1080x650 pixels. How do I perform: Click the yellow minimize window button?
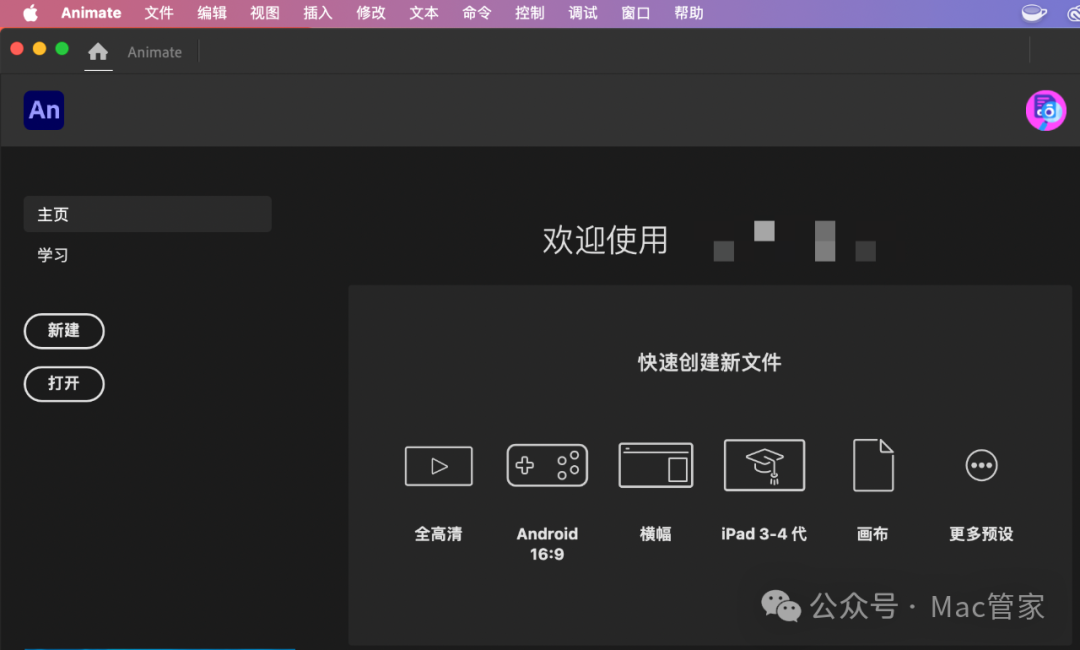tap(39, 48)
